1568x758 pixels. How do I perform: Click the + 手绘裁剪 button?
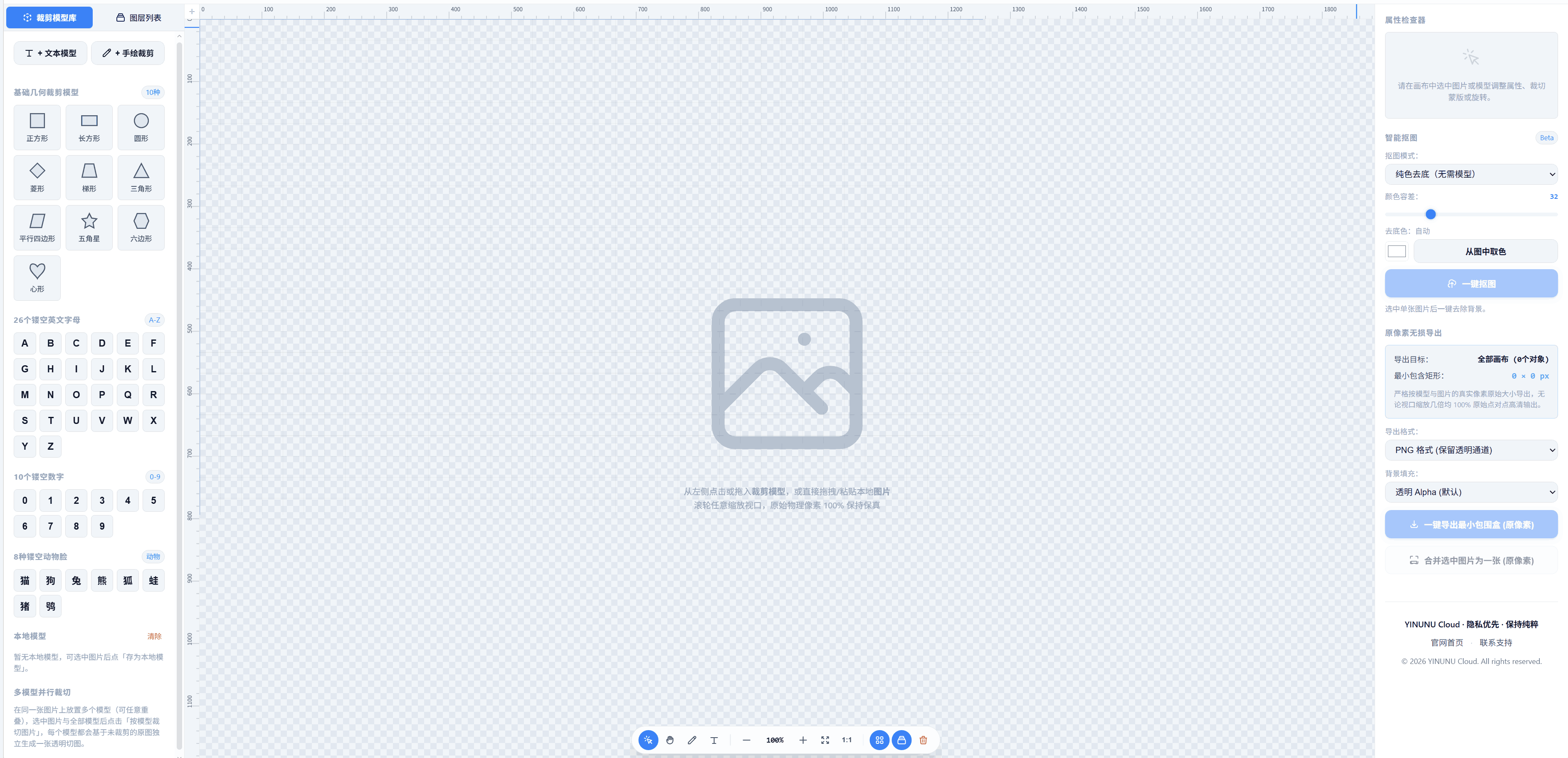(x=128, y=53)
